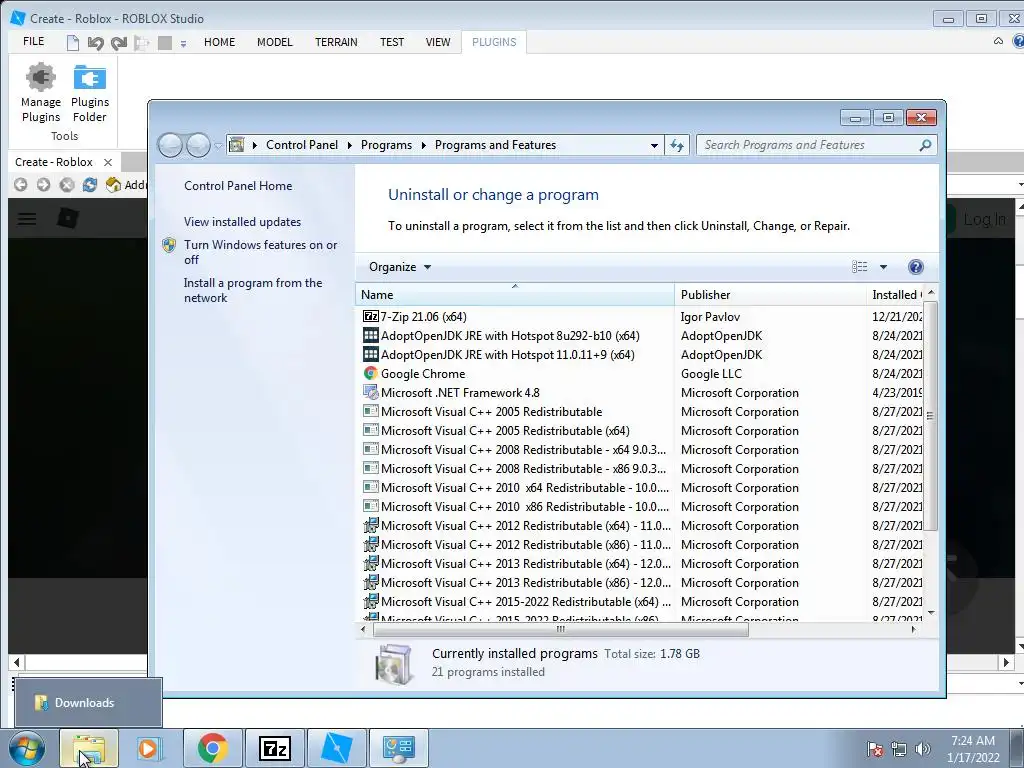Open Control Panel Home link
The height and width of the screenshot is (768, 1024).
tap(238, 185)
